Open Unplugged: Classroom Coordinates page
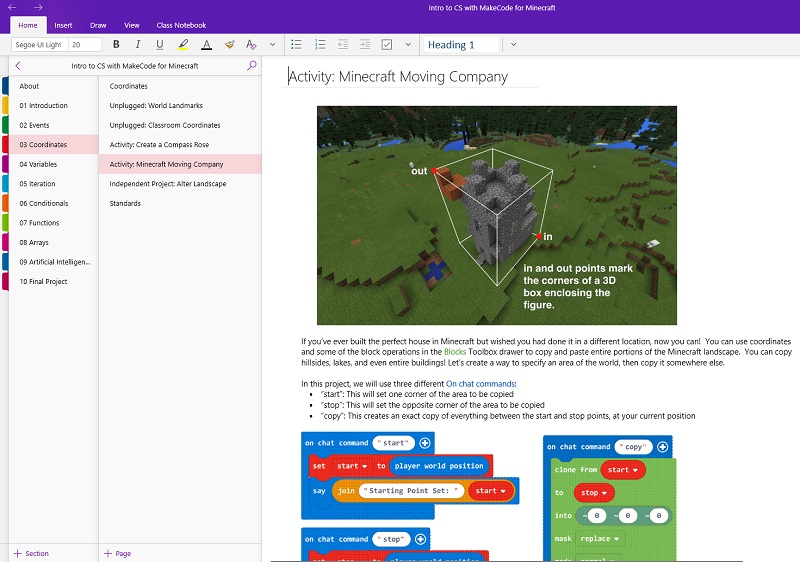Viewport: 800px width, 562px height. 180,125
